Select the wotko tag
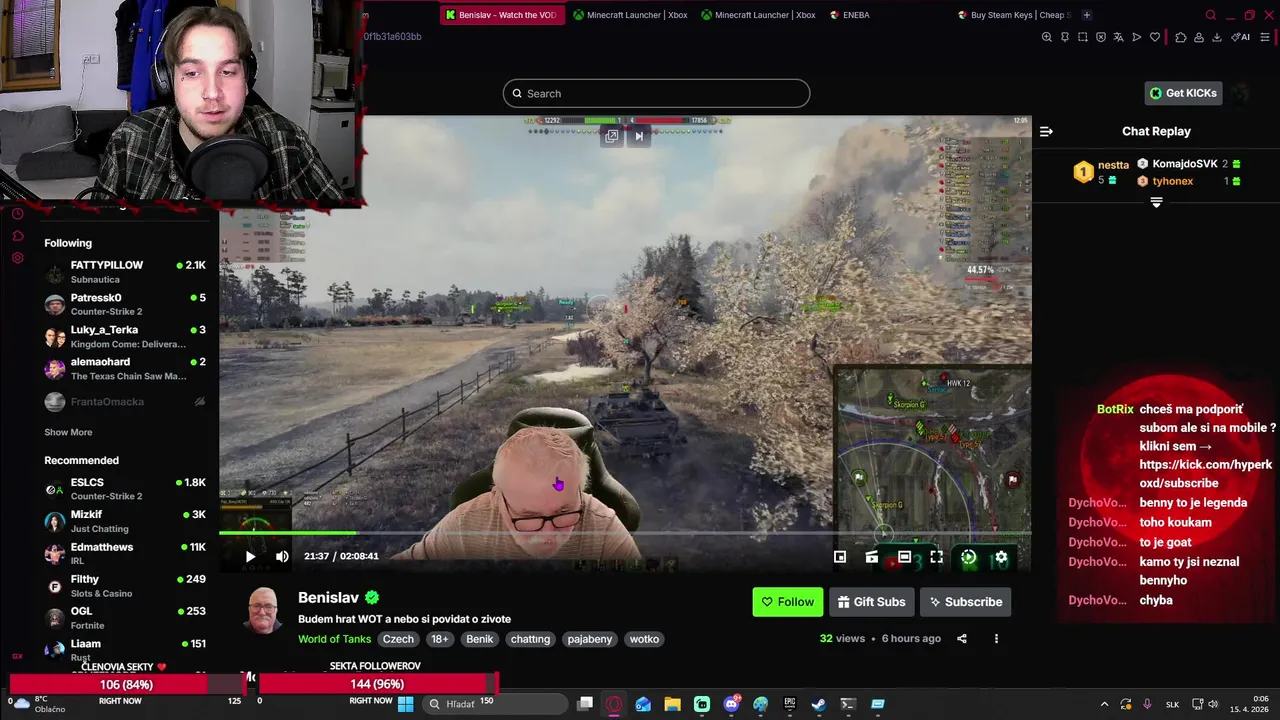Screen dimensions: 1280x720 pos(644,639)
